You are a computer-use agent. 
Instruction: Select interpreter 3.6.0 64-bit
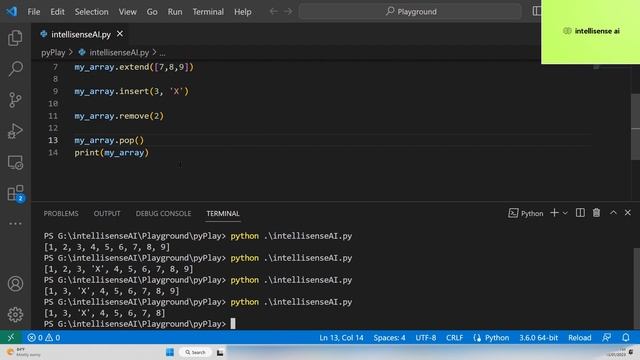pyautogui.click(x=538, y=338)
